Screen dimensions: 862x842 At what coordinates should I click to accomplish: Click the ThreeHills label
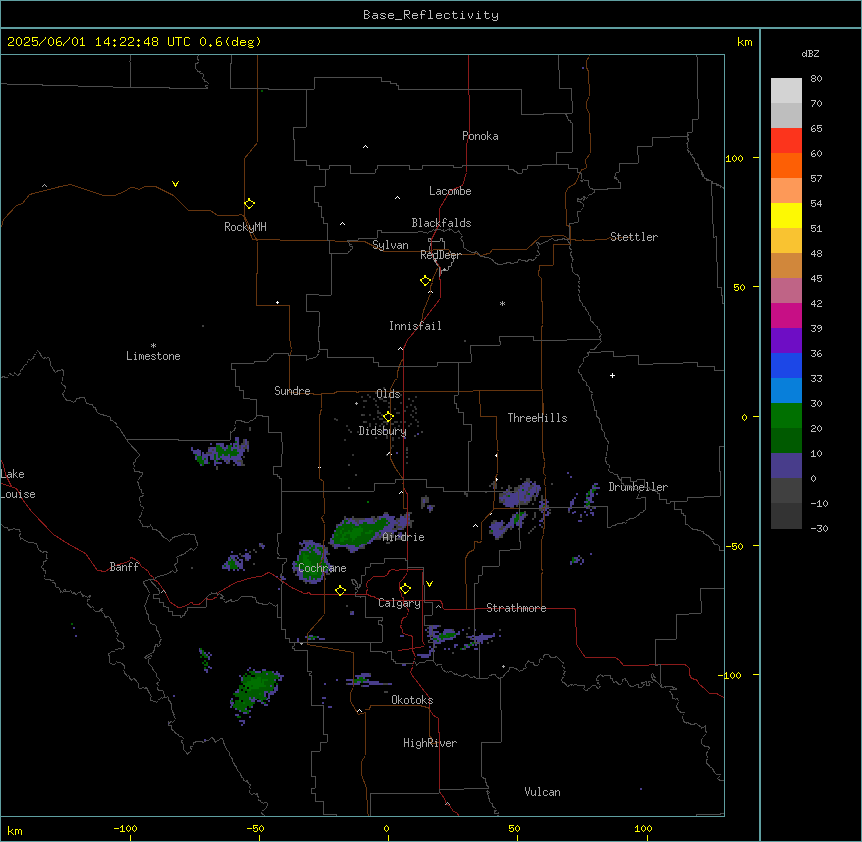pyautogui.click(x=537, y=418)
